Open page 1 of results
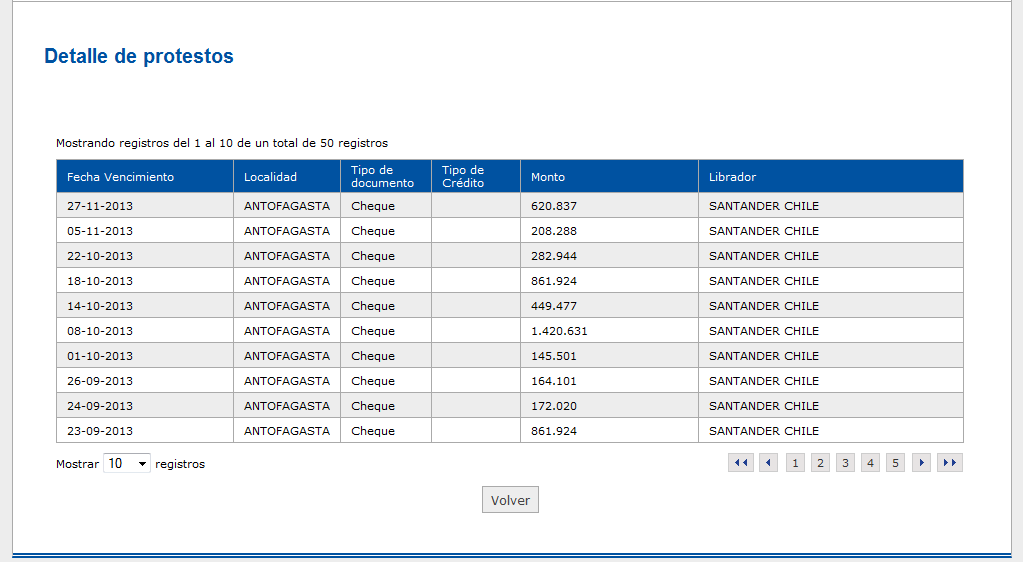The image size is (1023, 562). tap(795, 463)
